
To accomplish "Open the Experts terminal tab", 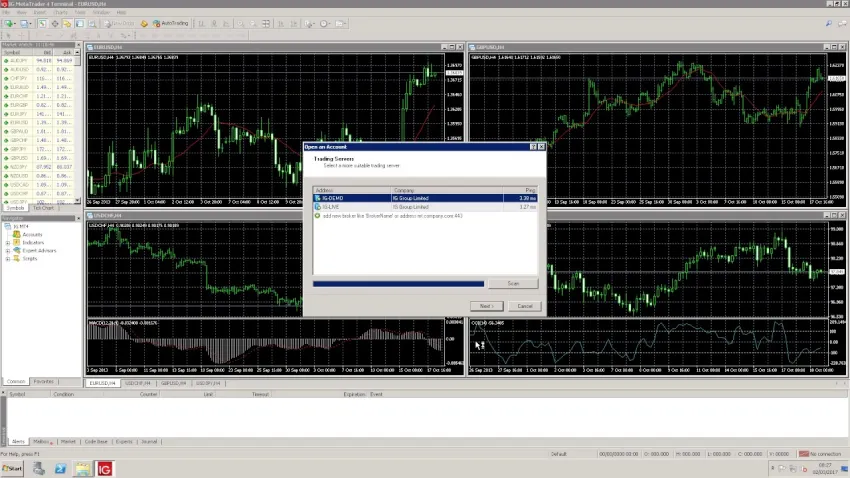I will (124, 442).
